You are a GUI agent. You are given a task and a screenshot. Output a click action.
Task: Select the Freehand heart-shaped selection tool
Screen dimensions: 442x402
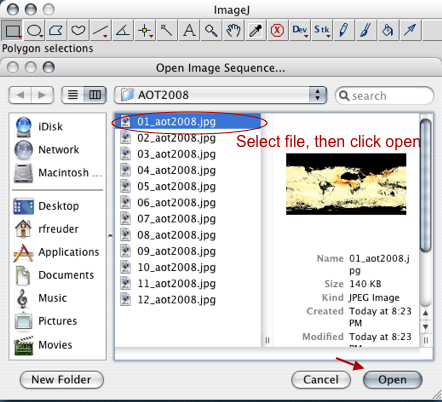[x=78, y=30]
